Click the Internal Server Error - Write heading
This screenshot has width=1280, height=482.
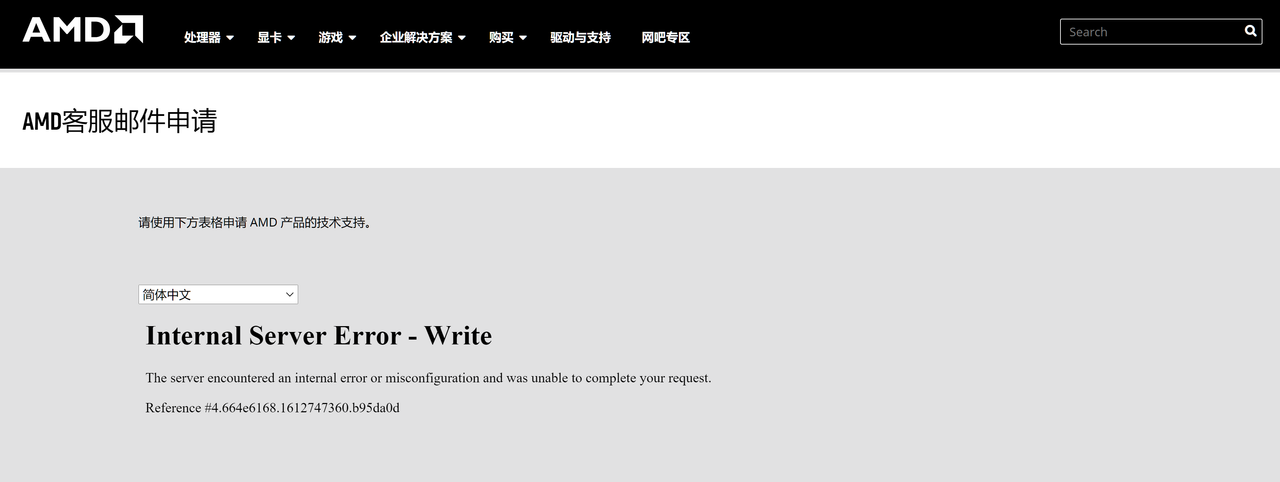(319, 335)
